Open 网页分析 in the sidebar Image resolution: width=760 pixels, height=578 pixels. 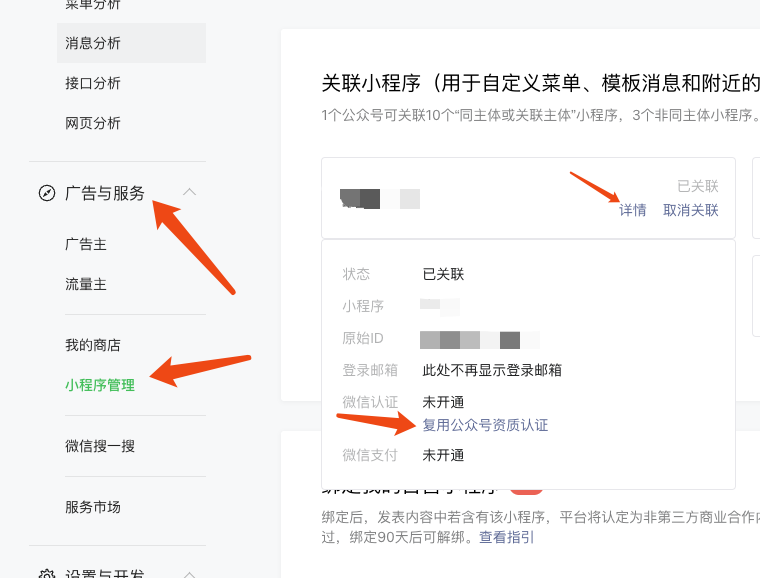(93, 123)
